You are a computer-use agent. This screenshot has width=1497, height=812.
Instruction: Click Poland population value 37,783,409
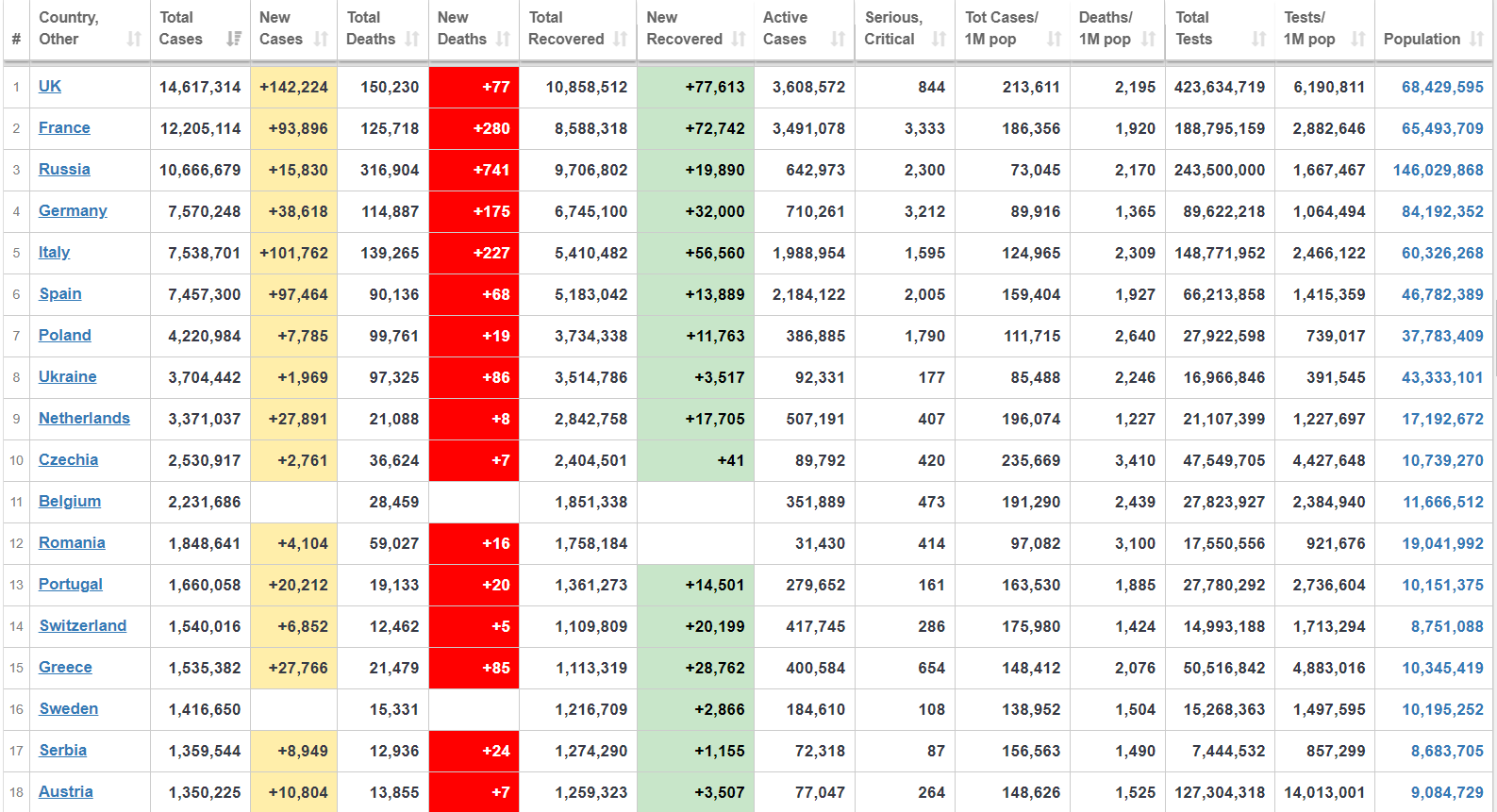click(x=1442, y=336)
